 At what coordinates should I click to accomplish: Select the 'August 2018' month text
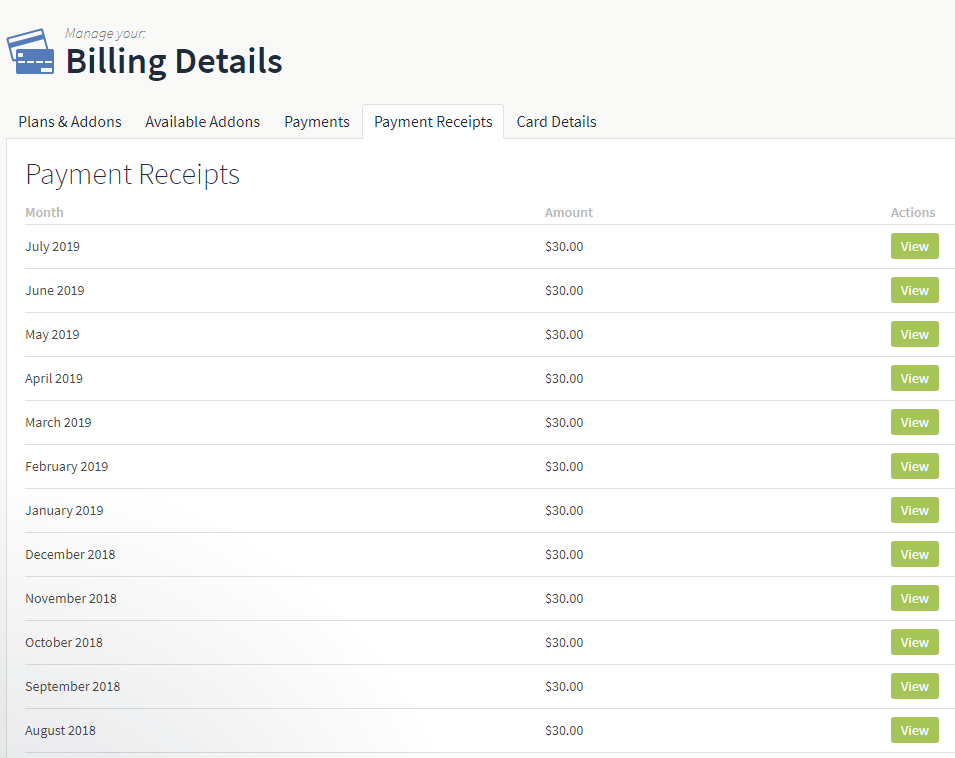60,731
